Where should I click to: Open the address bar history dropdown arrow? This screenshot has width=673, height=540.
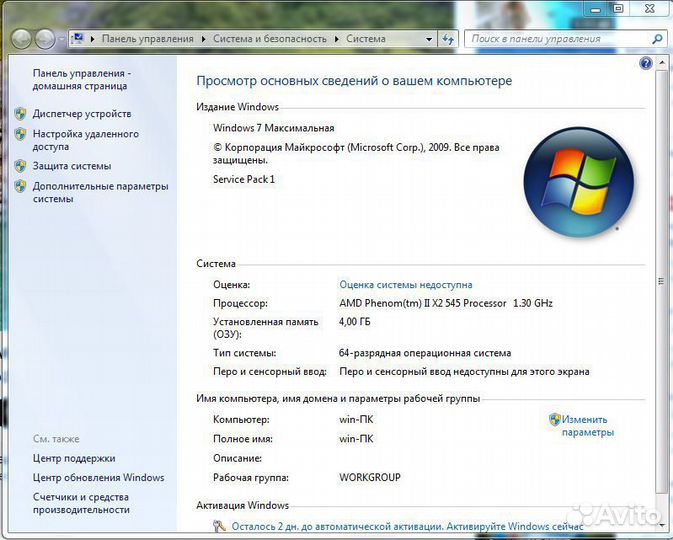(429, 39)
